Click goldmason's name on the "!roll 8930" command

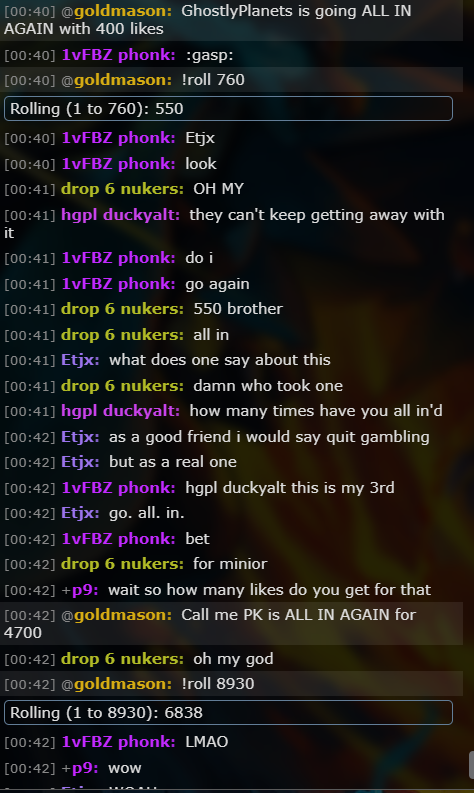click(123, 684)
